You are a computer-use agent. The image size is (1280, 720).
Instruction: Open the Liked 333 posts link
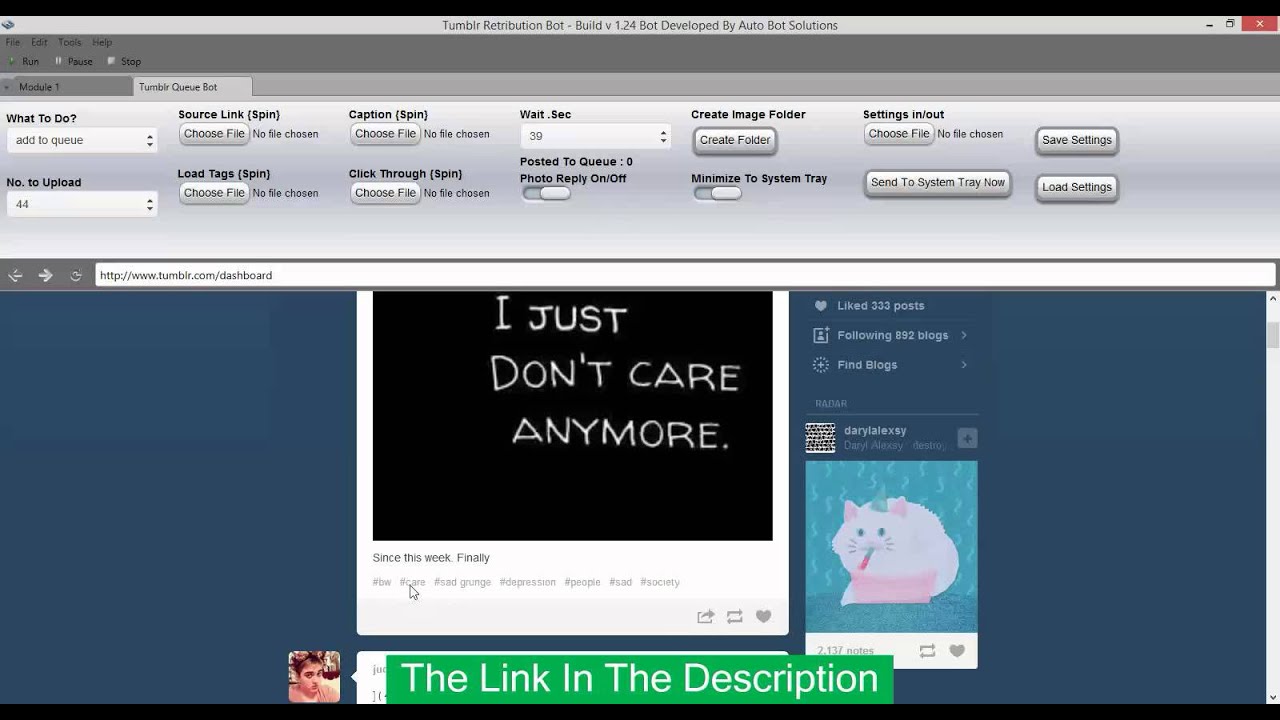[x=881, y=306]
